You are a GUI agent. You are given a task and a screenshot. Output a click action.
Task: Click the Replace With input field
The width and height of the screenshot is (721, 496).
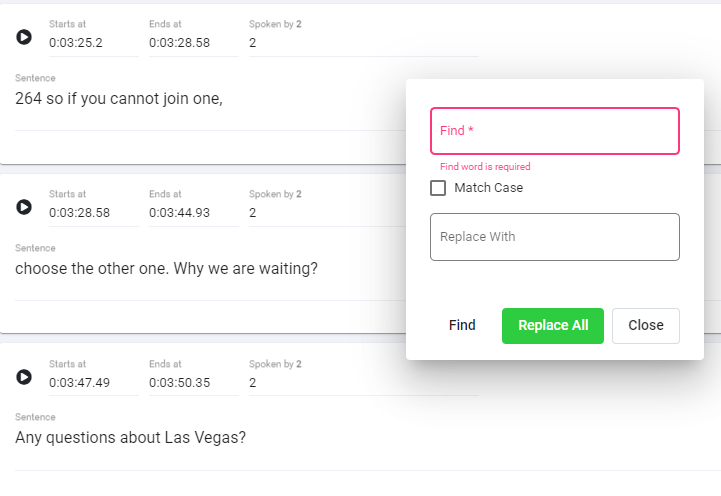[555, 237]
